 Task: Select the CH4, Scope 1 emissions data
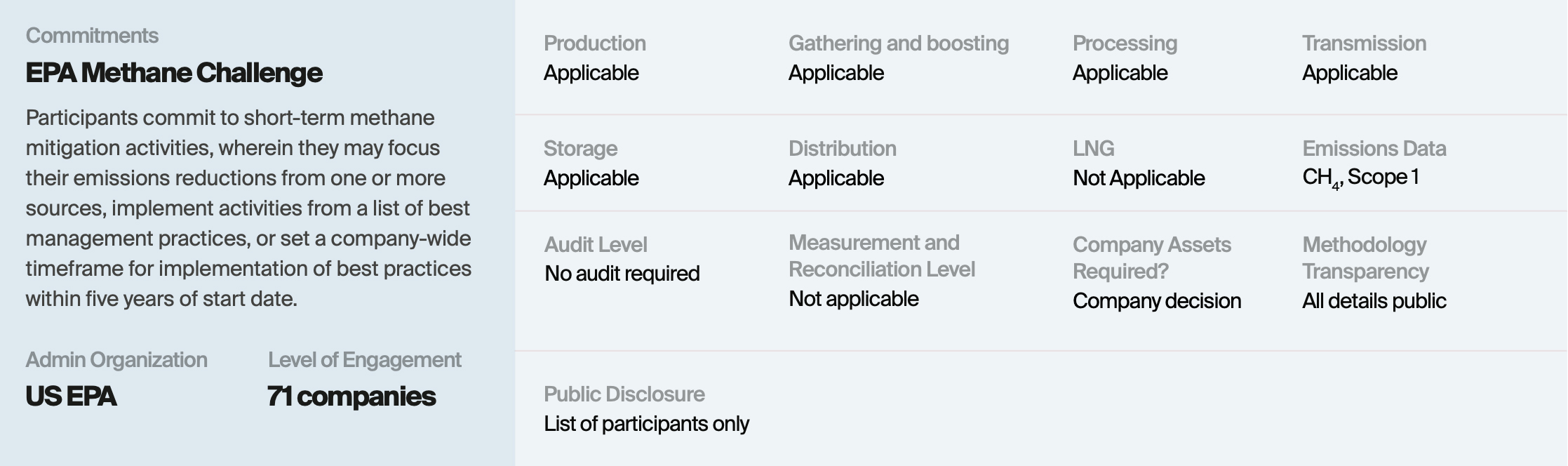(x=1360, y=178)
